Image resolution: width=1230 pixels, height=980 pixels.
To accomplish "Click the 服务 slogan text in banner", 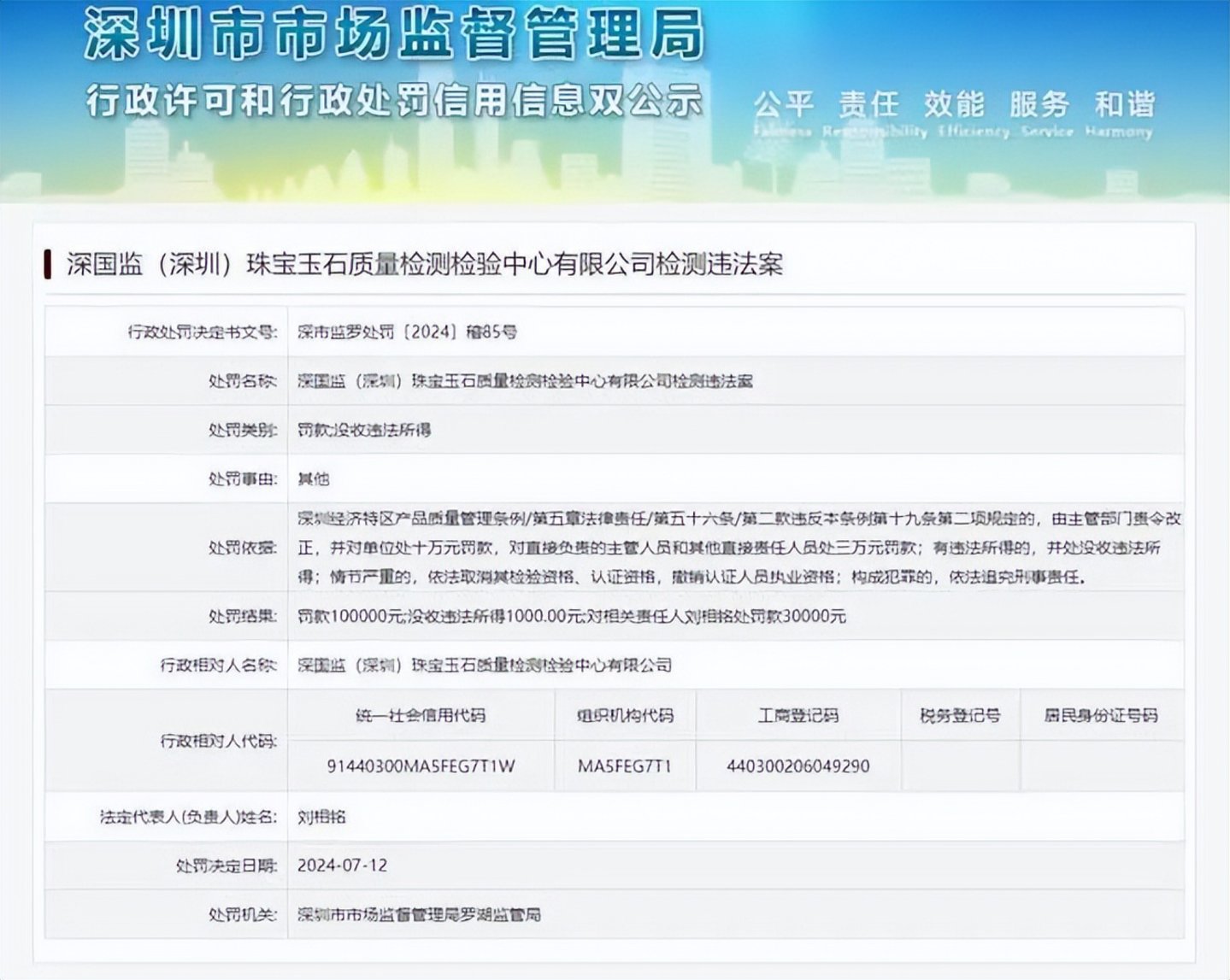I will (1039, 105).
